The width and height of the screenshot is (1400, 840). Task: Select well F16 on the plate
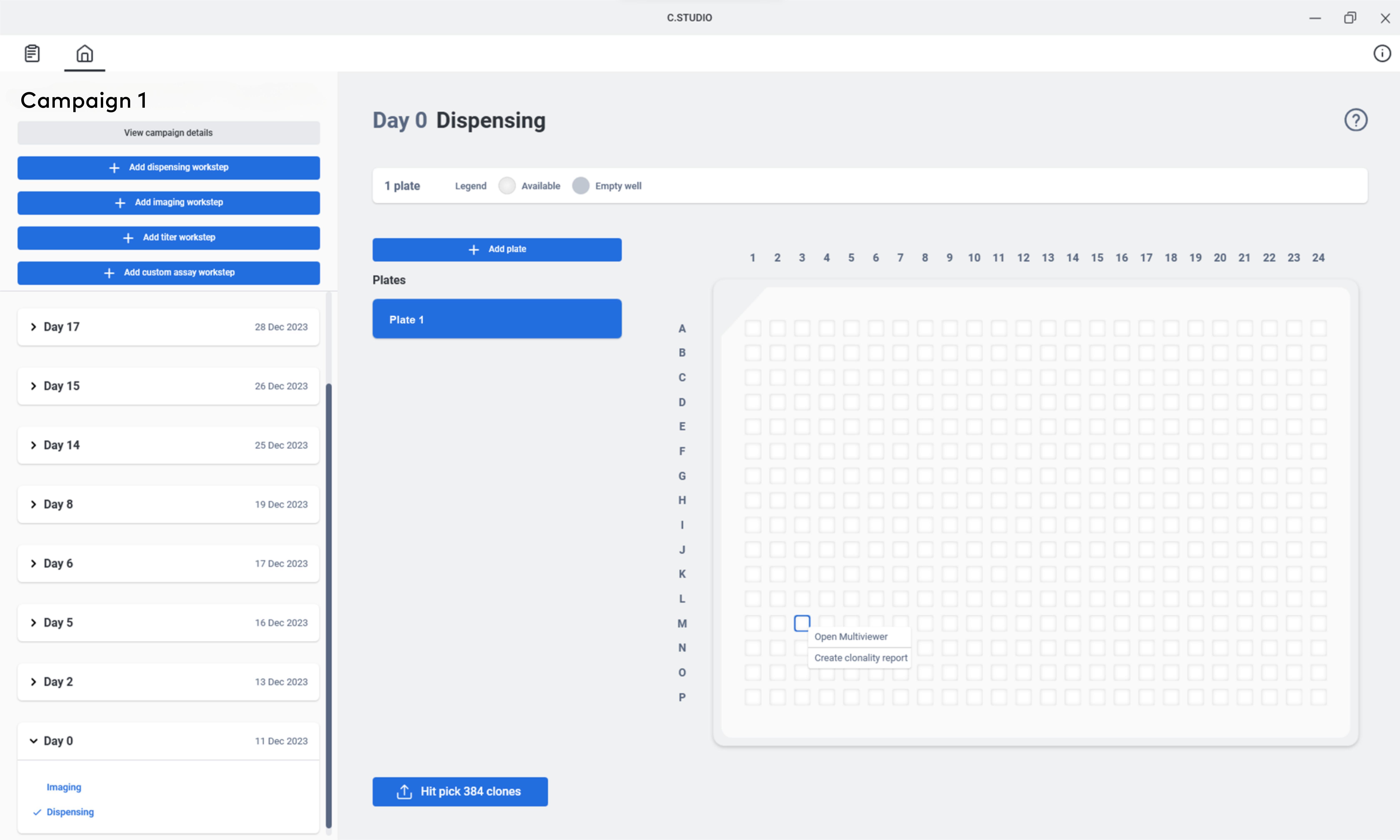tap(1122, 451)
